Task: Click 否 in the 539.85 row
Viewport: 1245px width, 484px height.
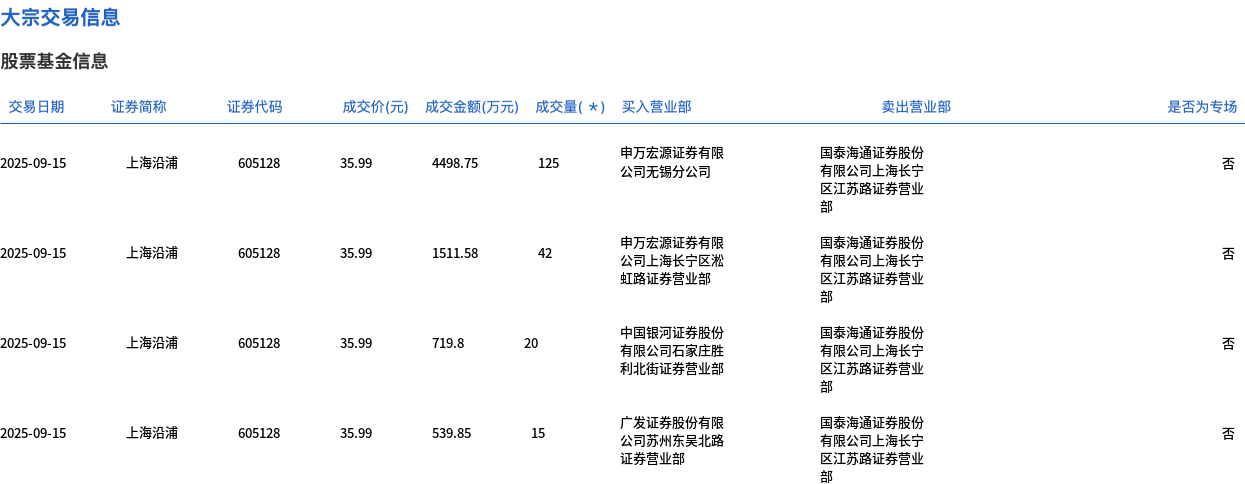Action: tap(1228, 433)
